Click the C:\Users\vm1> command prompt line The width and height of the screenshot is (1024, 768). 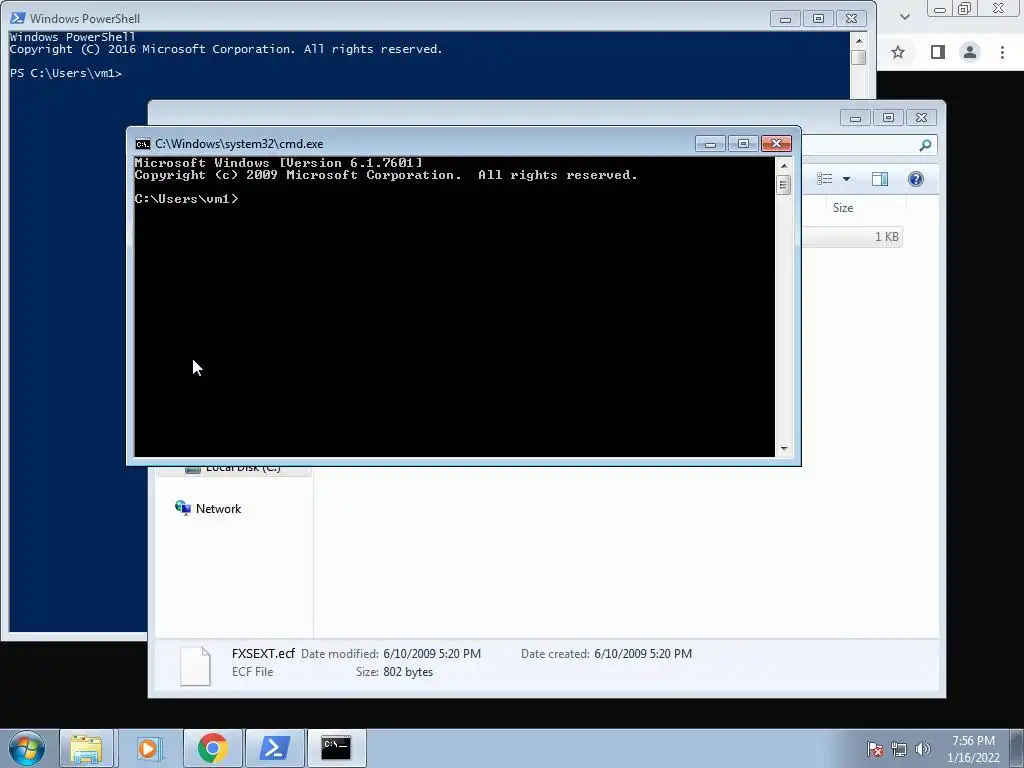click(x=187, y=199)
